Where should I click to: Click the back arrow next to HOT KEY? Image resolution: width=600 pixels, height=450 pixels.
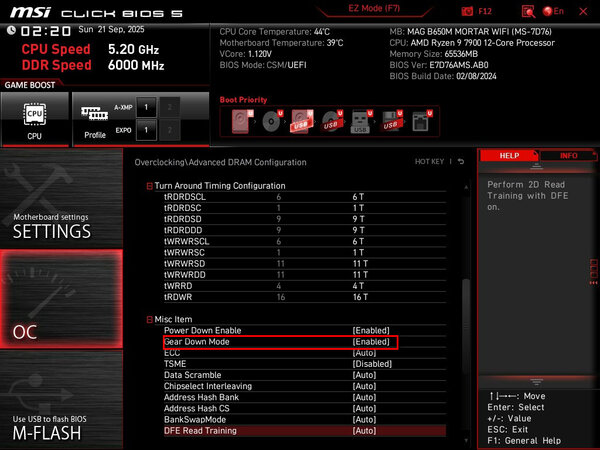(461, 162)
